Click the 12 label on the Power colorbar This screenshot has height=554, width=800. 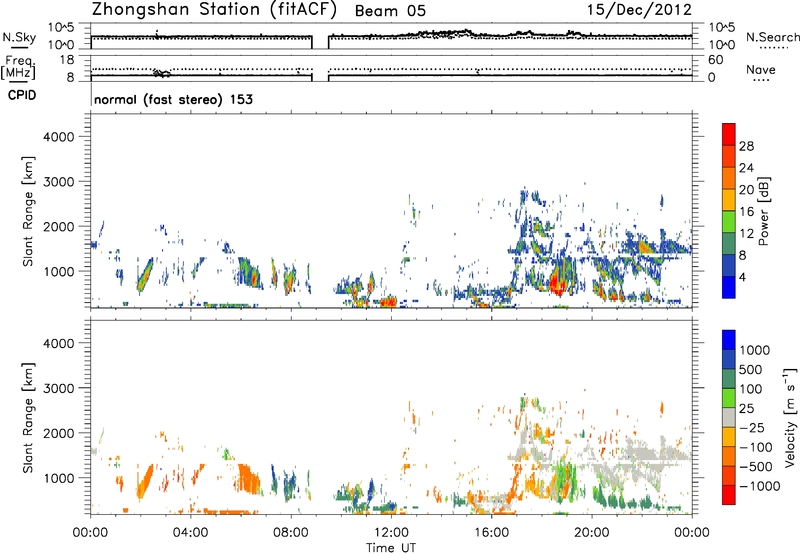(x=746, y=234)
